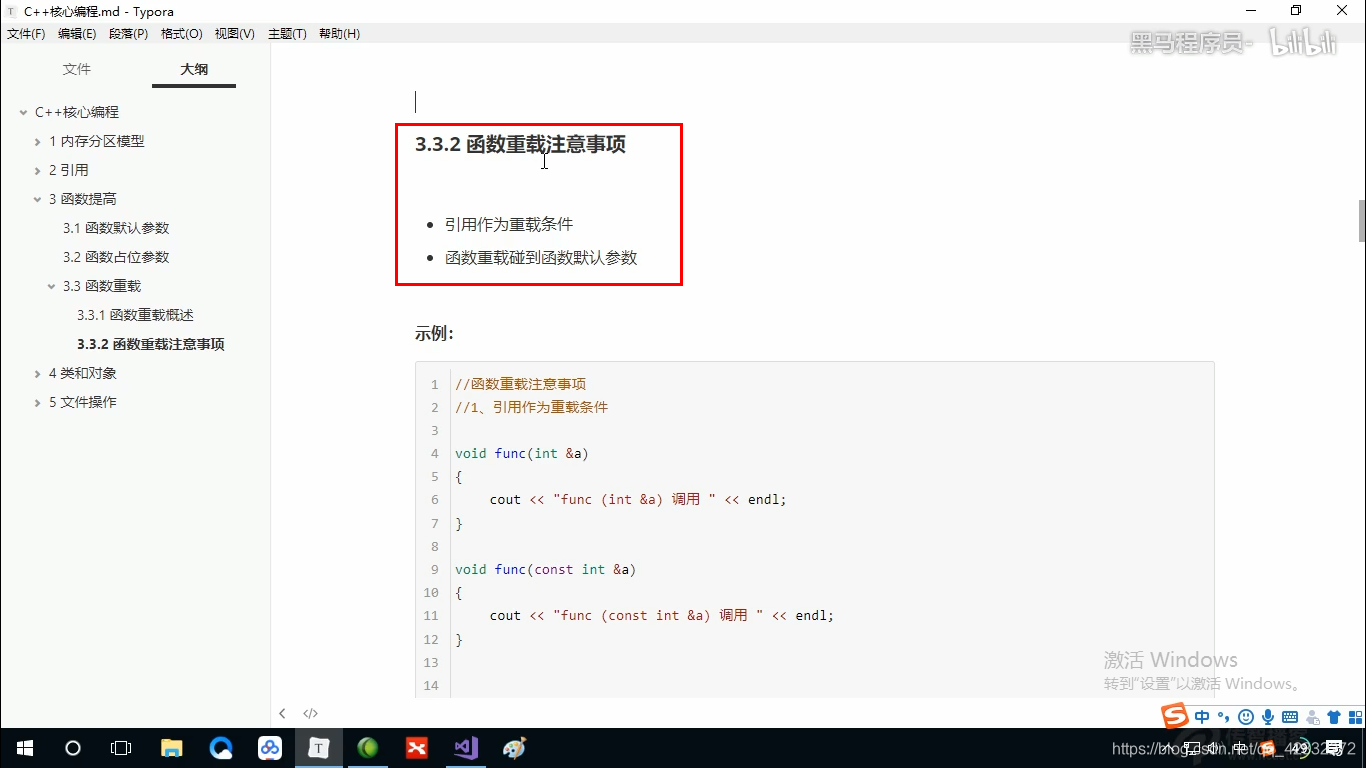Open the paint palette taskbar app
Image resolution: width=1366 pixels, height=768 pixels.
point(514,748)
